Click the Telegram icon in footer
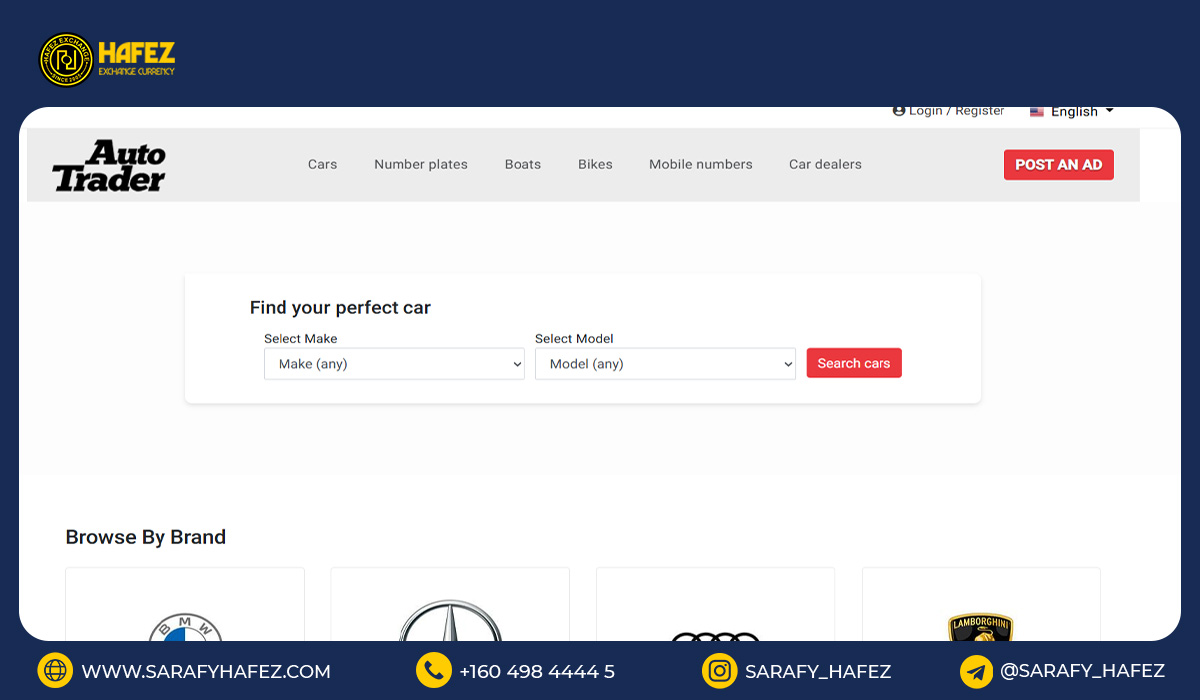 [976, 671]
